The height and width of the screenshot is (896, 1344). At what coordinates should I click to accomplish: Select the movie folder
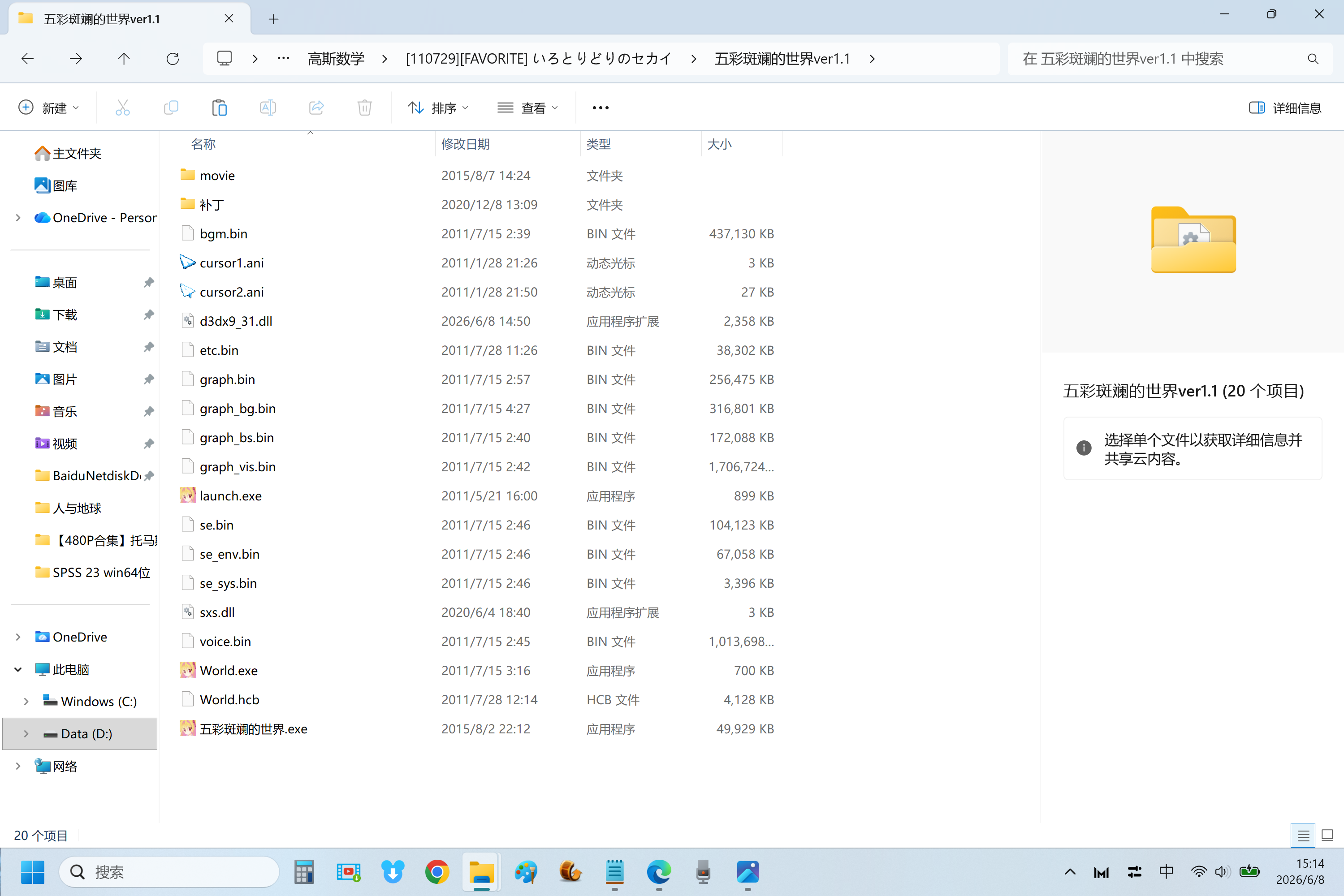(217, 176)
